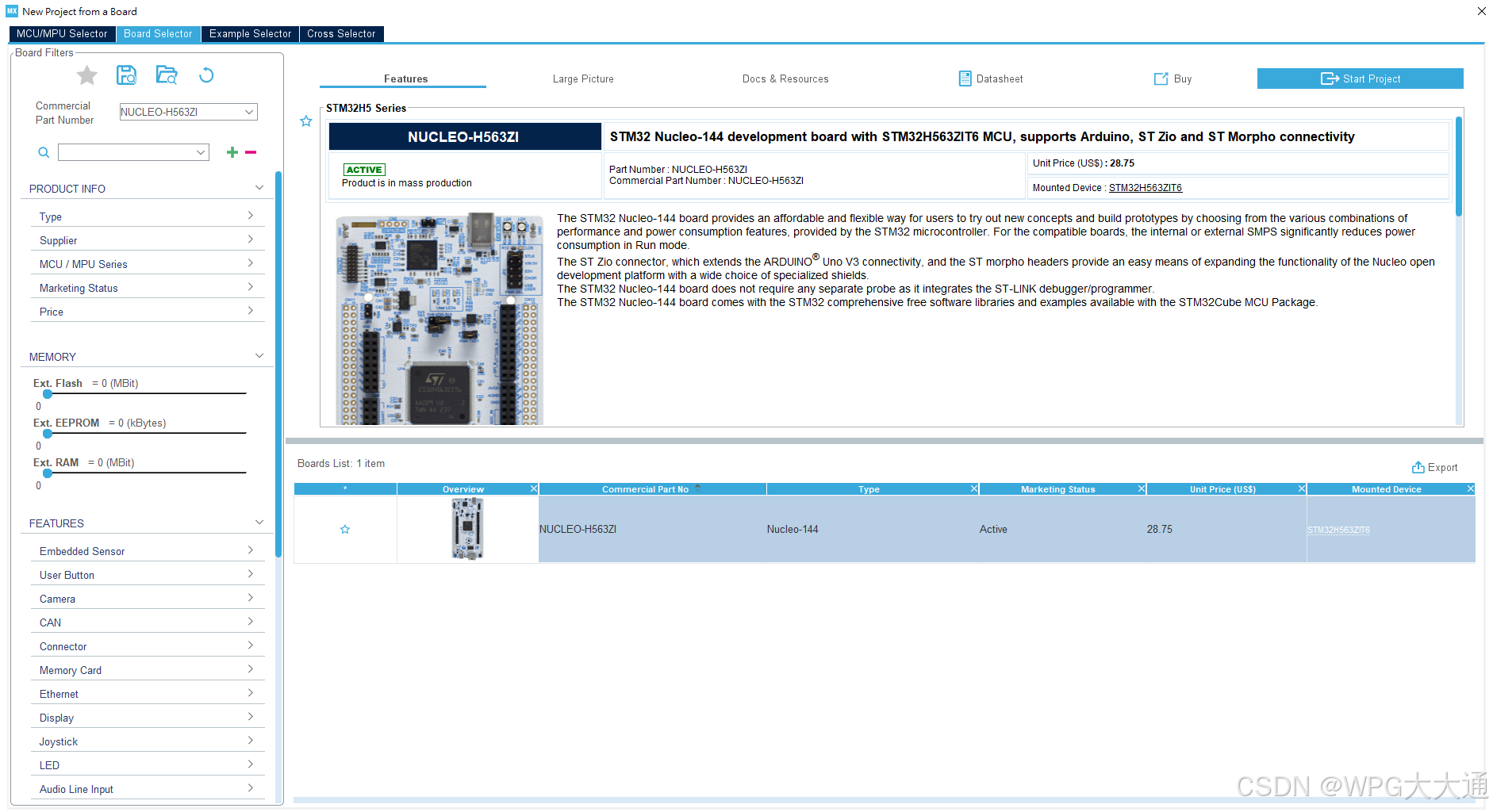
Task: Save current board filter search icon
Action: tap(126, 75)
